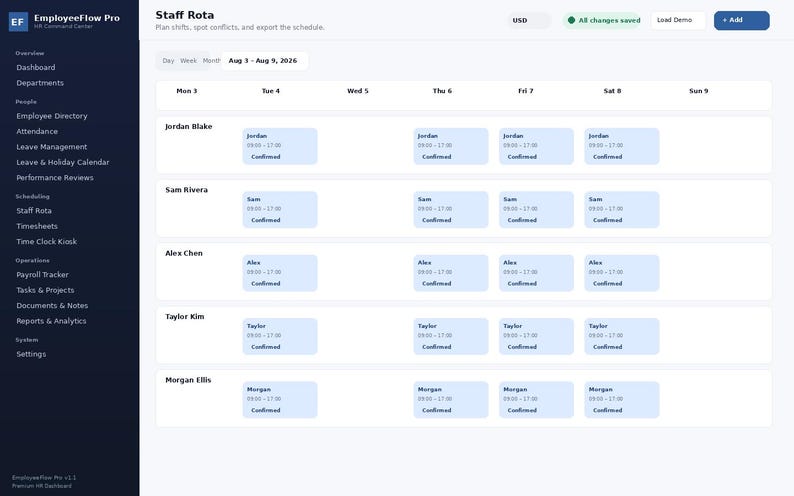794x496 pixels.
Task: Go to Employee Directory
Action: 52,116
